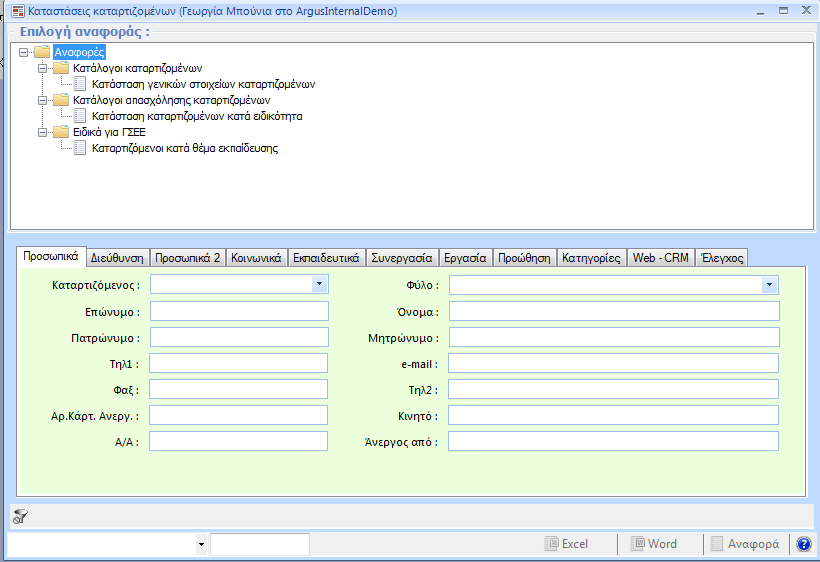The width and height of the screenshot is (820, 562).
Task: Collapse the Αναφορές root tree node
Action: click(x=24, y=52)
